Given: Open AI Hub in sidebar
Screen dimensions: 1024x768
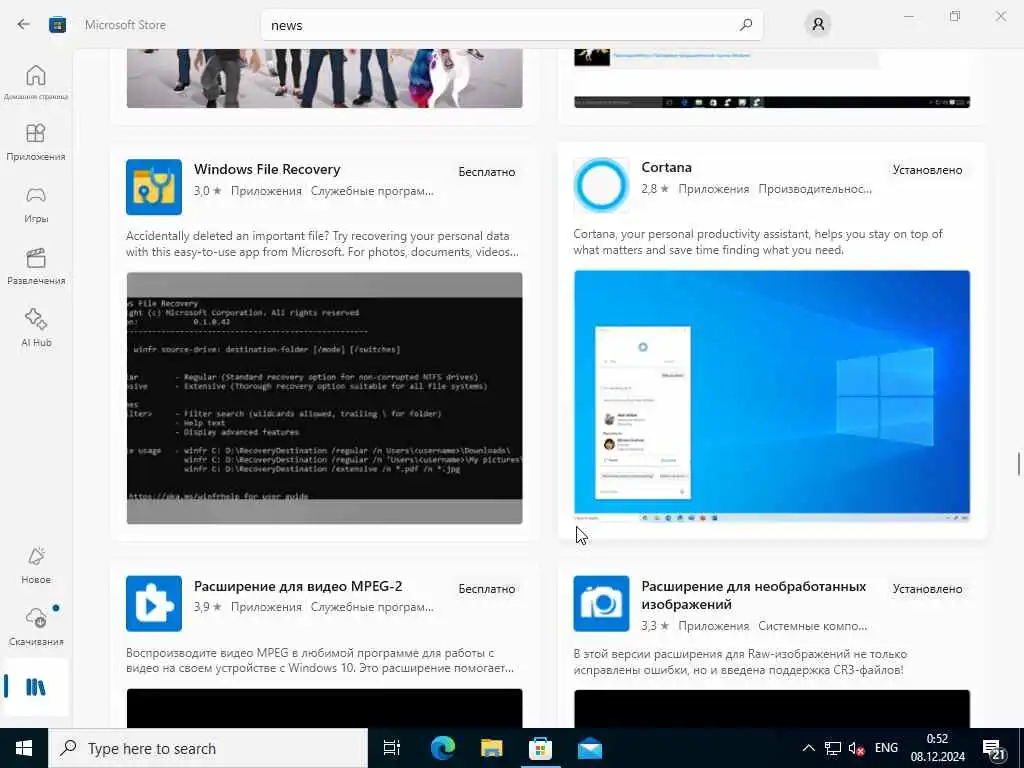Looking at the screenshot, I should coord(36,328).
